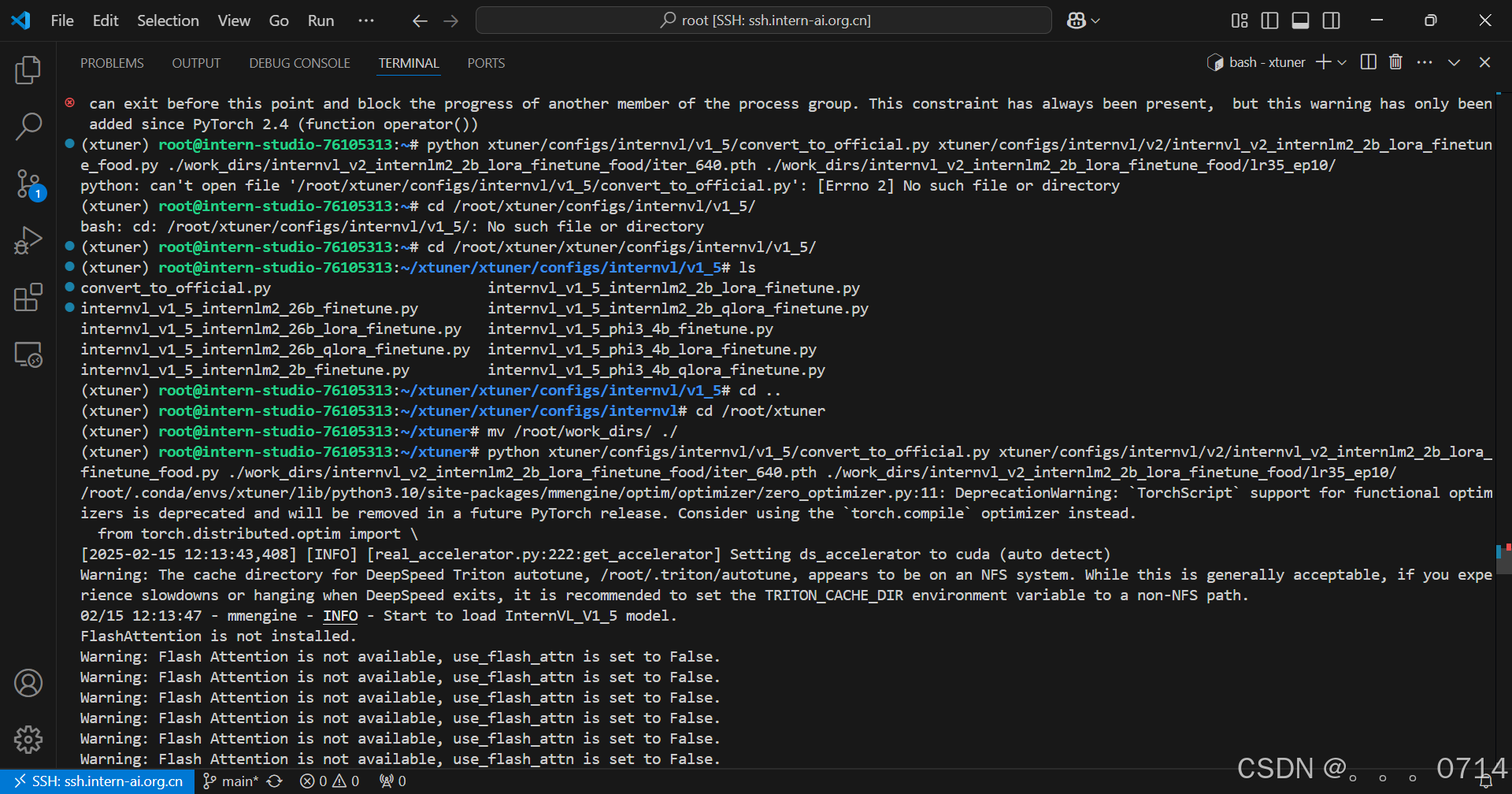Open the INFO link in terminal output

click(x=340, y=616)
